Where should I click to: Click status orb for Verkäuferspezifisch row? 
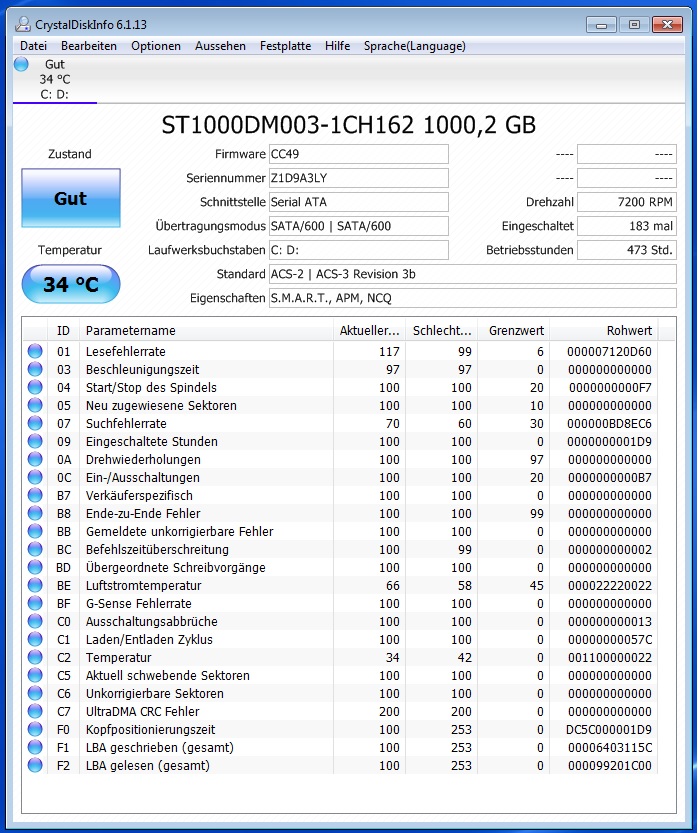[35, 496]
